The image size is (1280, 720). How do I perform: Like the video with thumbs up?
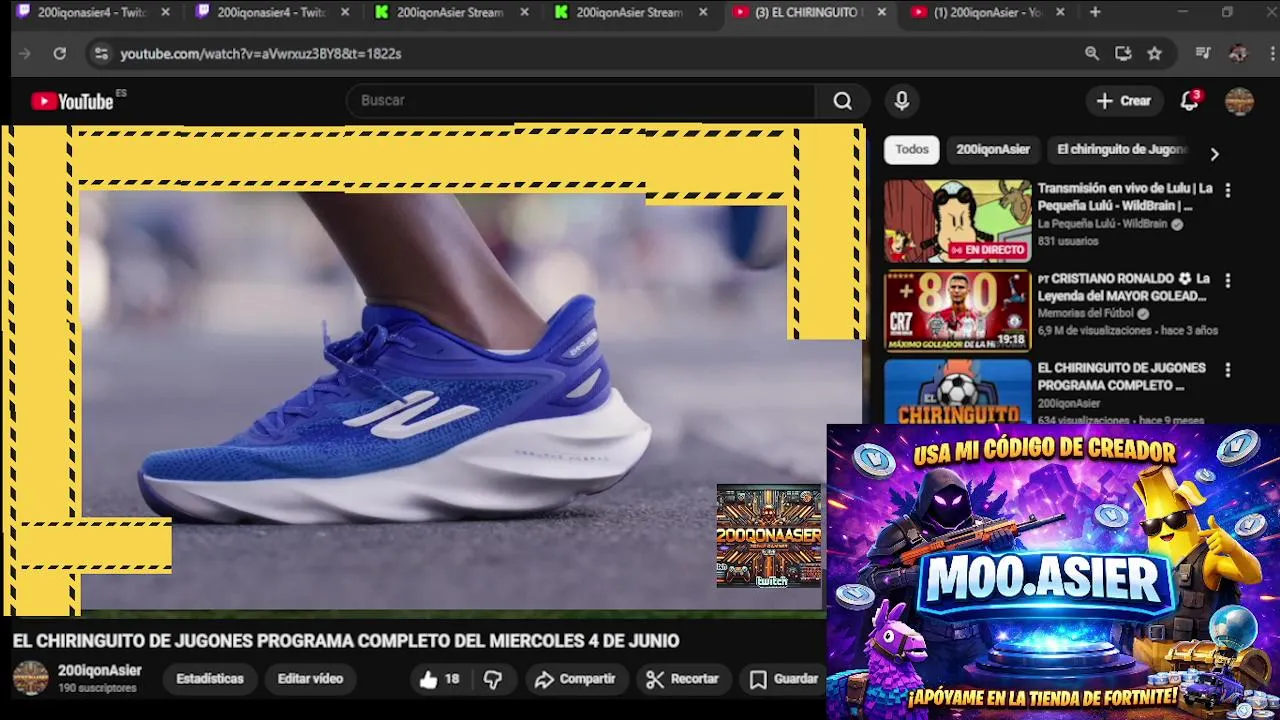click(429, 680)
